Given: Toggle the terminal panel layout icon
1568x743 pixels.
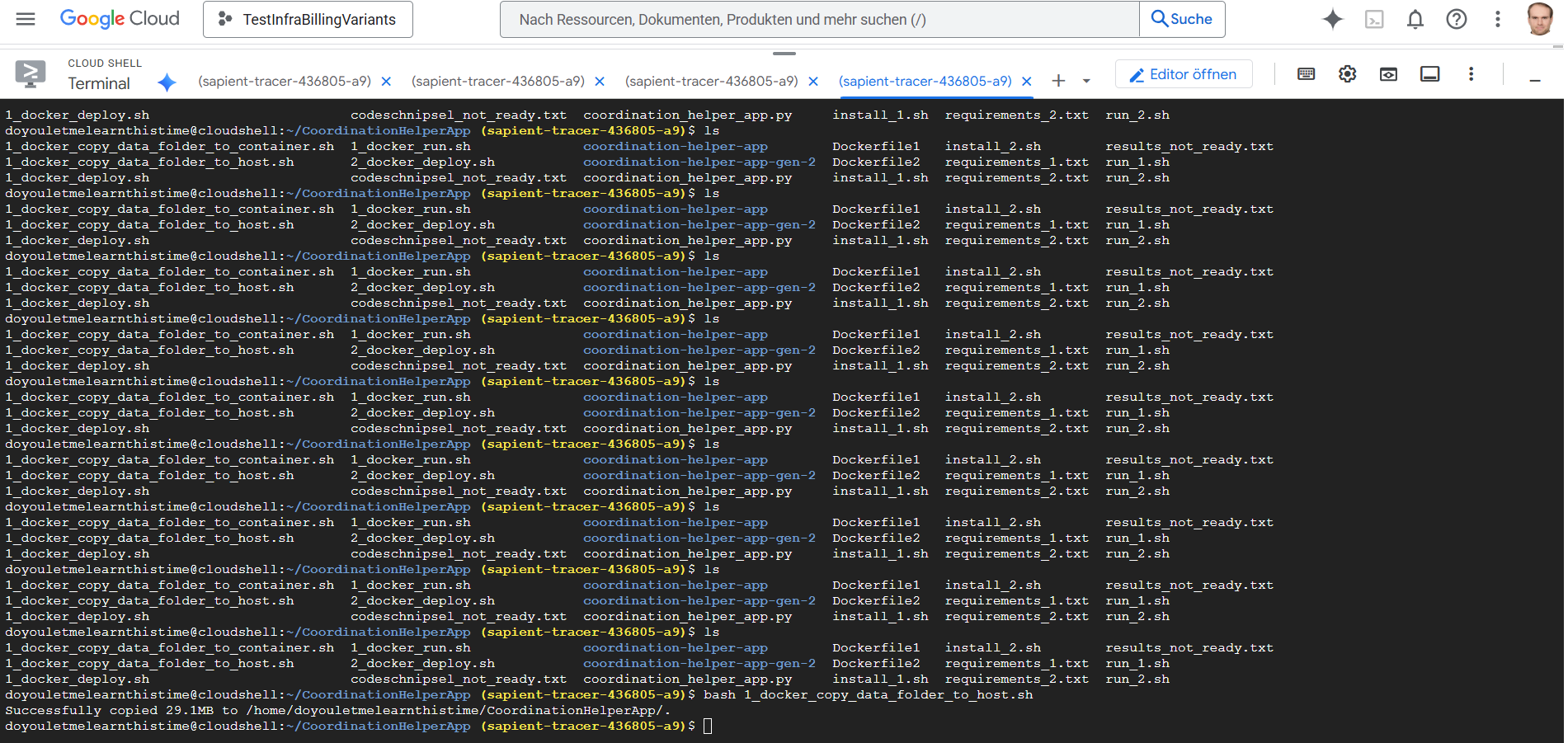Looking at the screenshot, I should point(1430,74).
